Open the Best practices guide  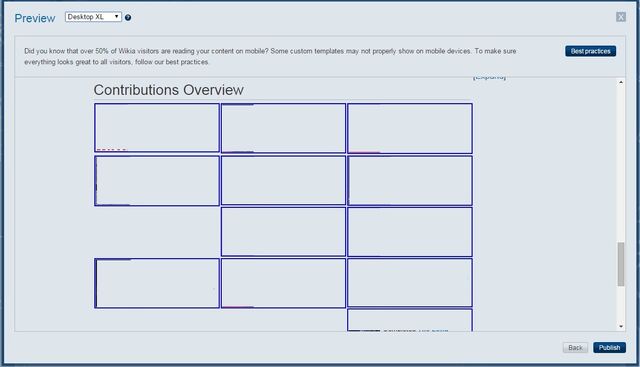tap(590, 51)
